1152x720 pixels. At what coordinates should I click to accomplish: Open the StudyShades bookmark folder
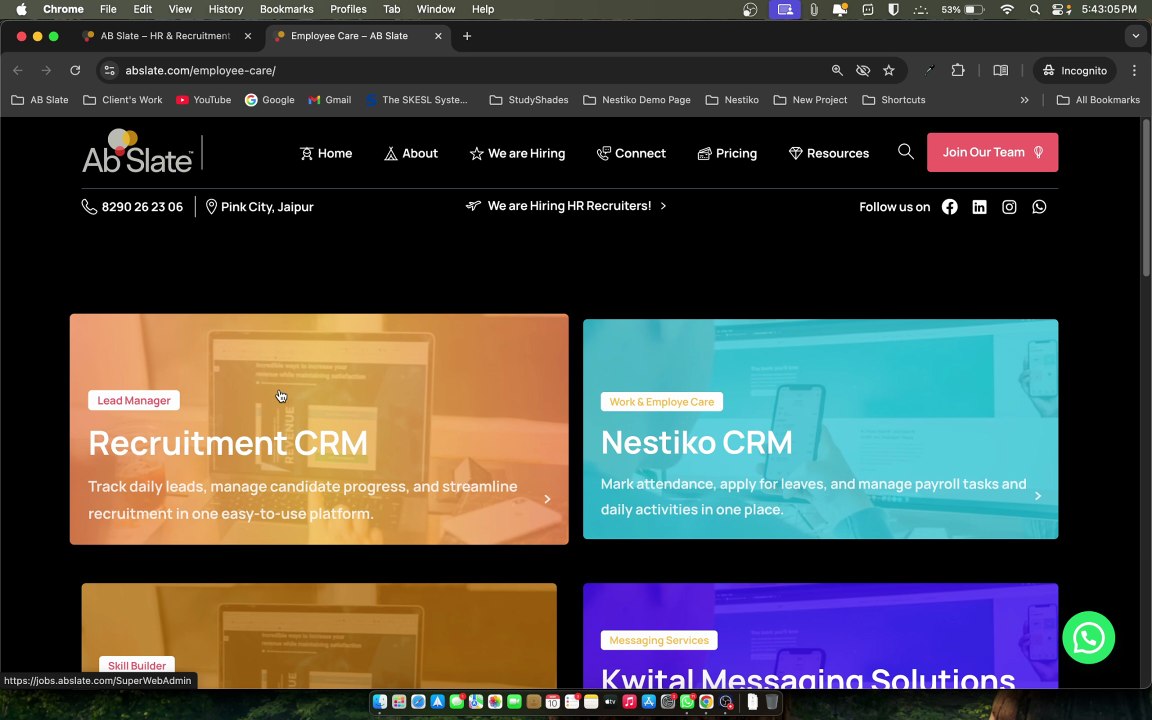pos(529,100)
